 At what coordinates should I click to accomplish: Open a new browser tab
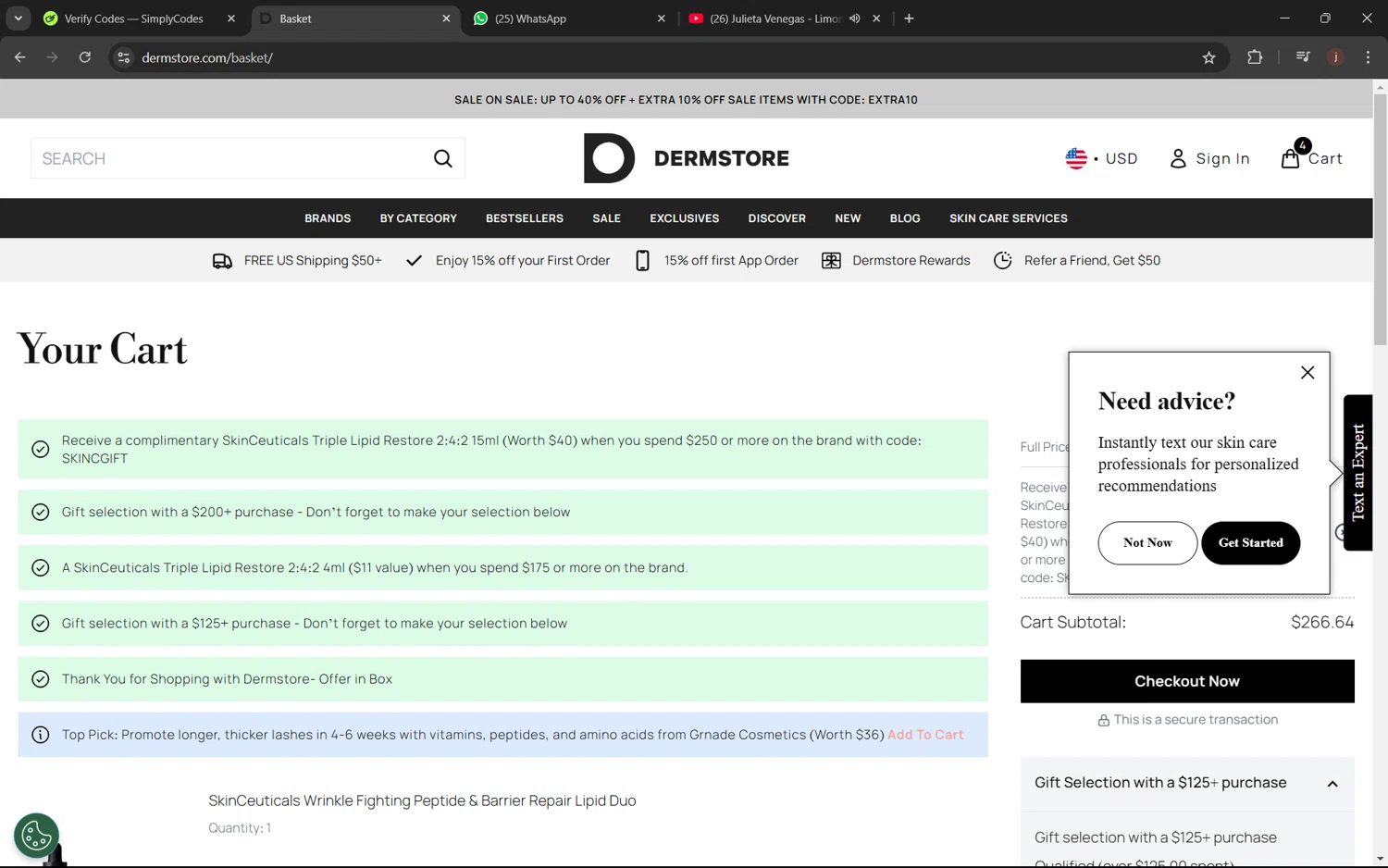pyautogui.click(x=909, y=19)
